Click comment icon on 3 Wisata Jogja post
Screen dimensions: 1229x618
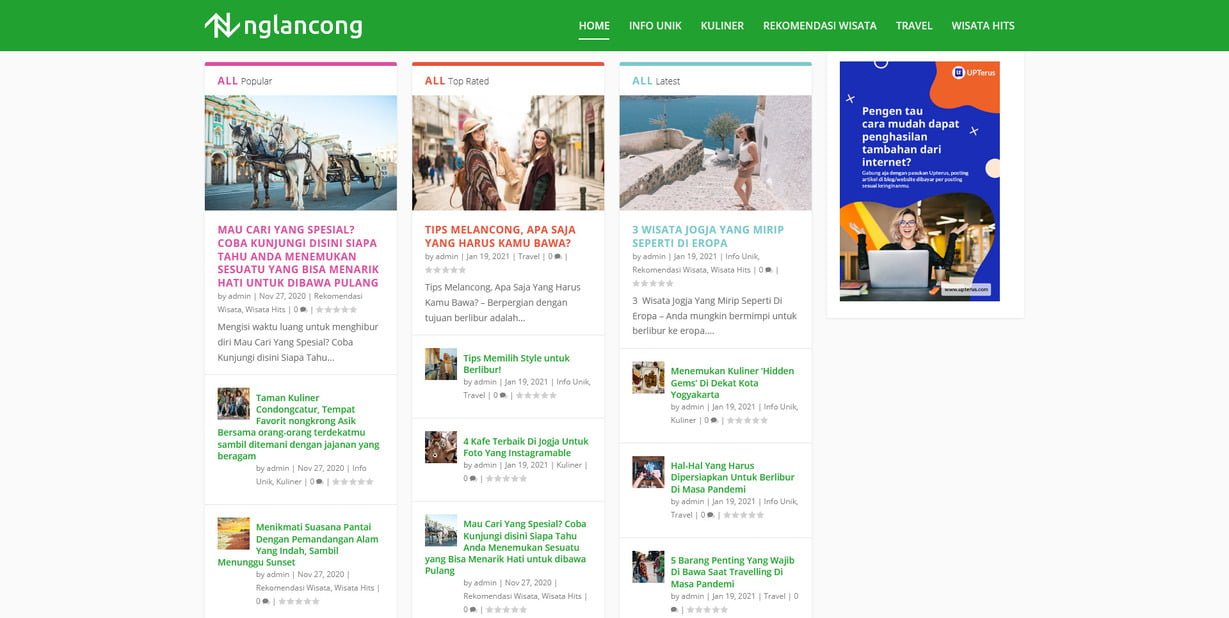click(x=768, y=270)
